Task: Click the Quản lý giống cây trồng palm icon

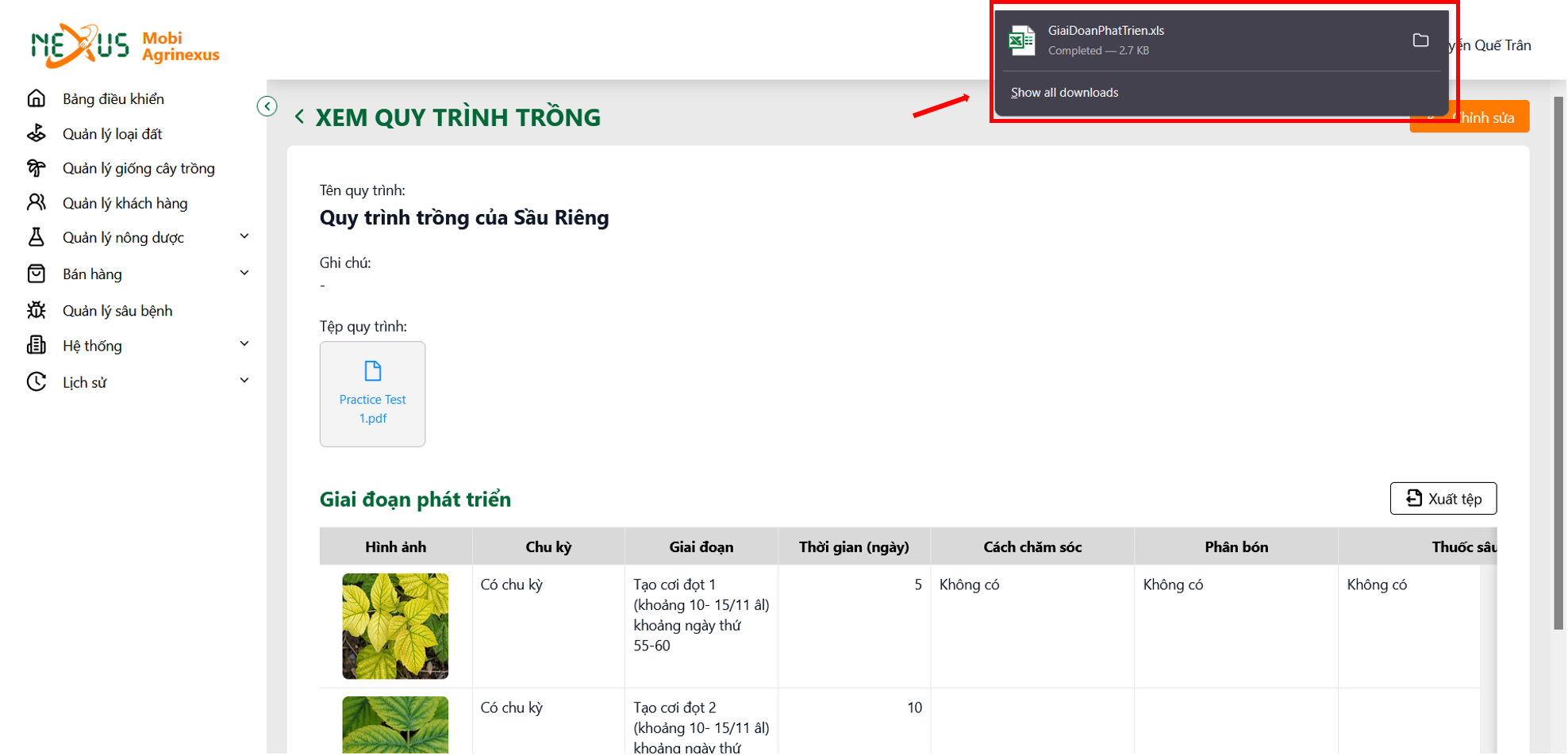Action: coord(37,168)
